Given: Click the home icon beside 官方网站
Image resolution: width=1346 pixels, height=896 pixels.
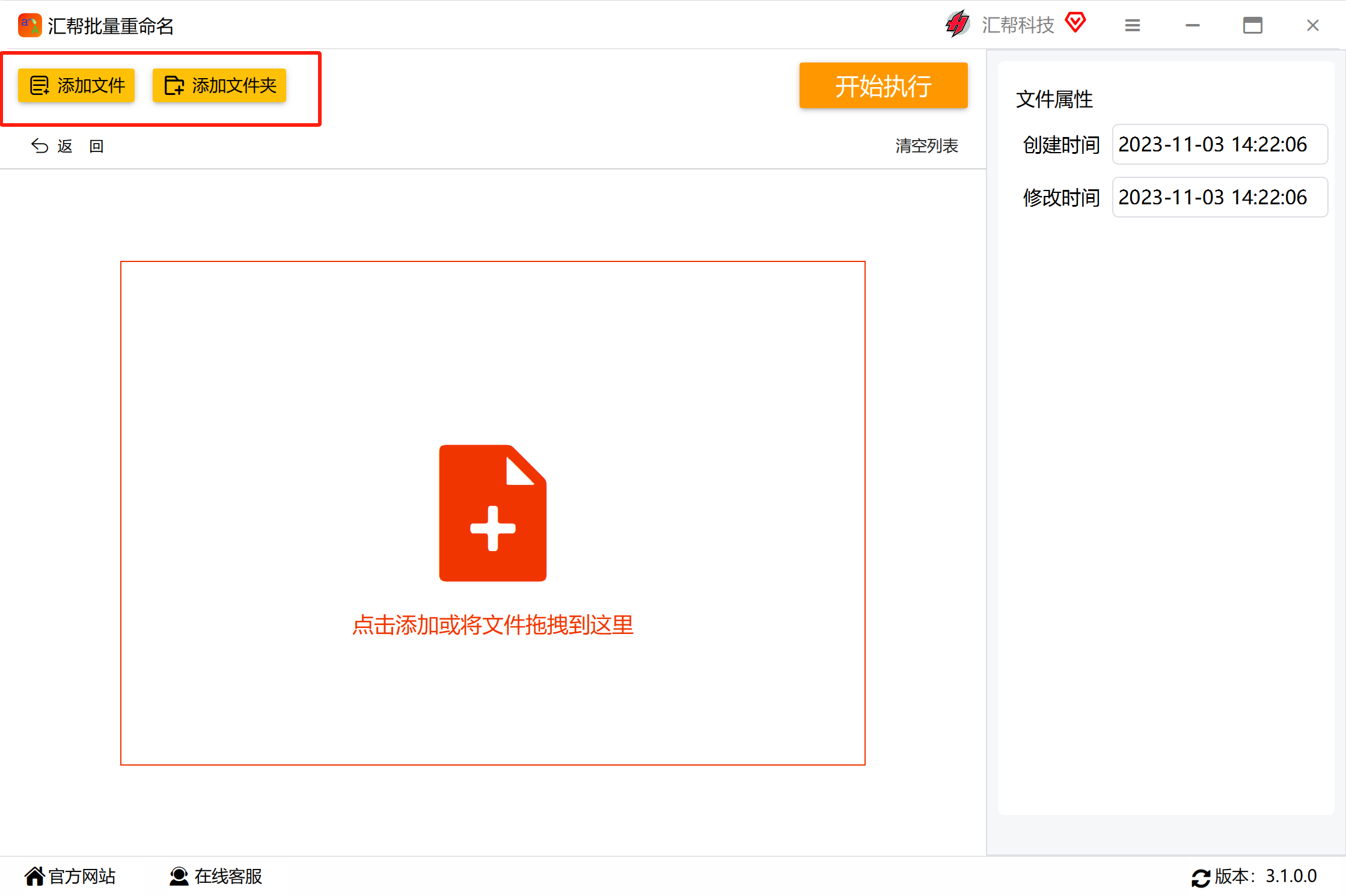Looking at the screenshot, I should pyautogui.click(x=35, y=876).
